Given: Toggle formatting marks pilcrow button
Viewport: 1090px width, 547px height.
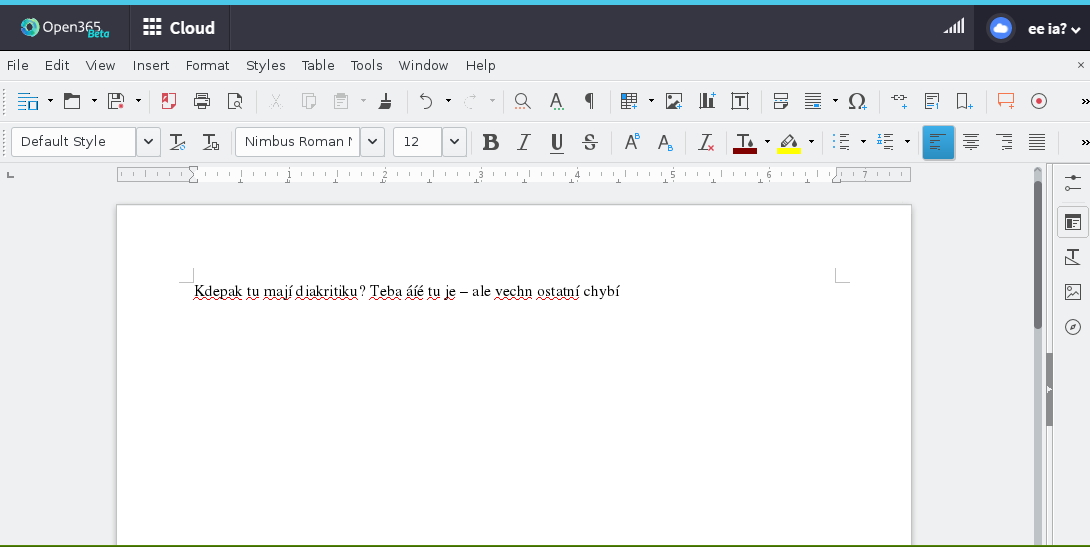Looking at the screenshot, I should click(589, 101).
